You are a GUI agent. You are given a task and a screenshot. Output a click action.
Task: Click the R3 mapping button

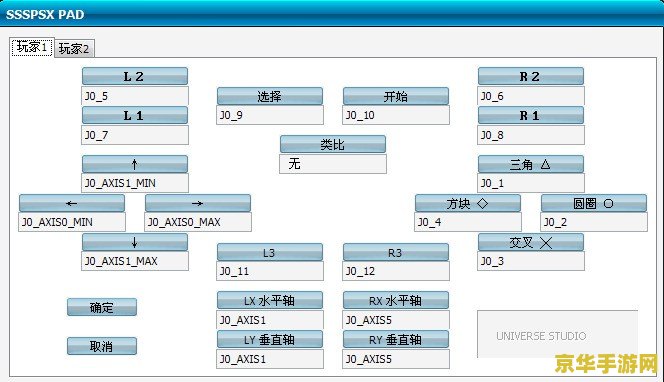point(396,252)
